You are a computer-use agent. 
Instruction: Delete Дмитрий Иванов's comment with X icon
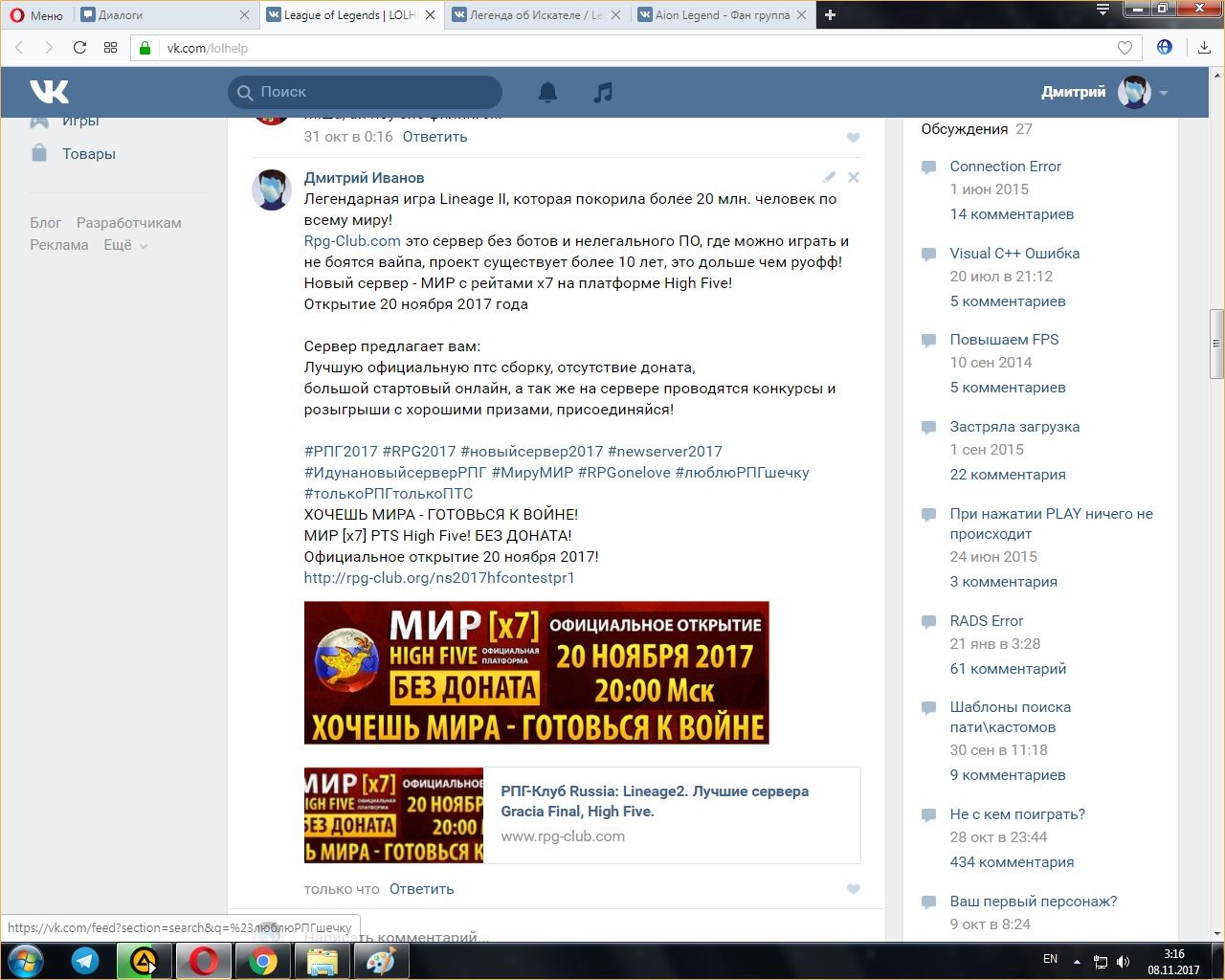coord(854,177)
